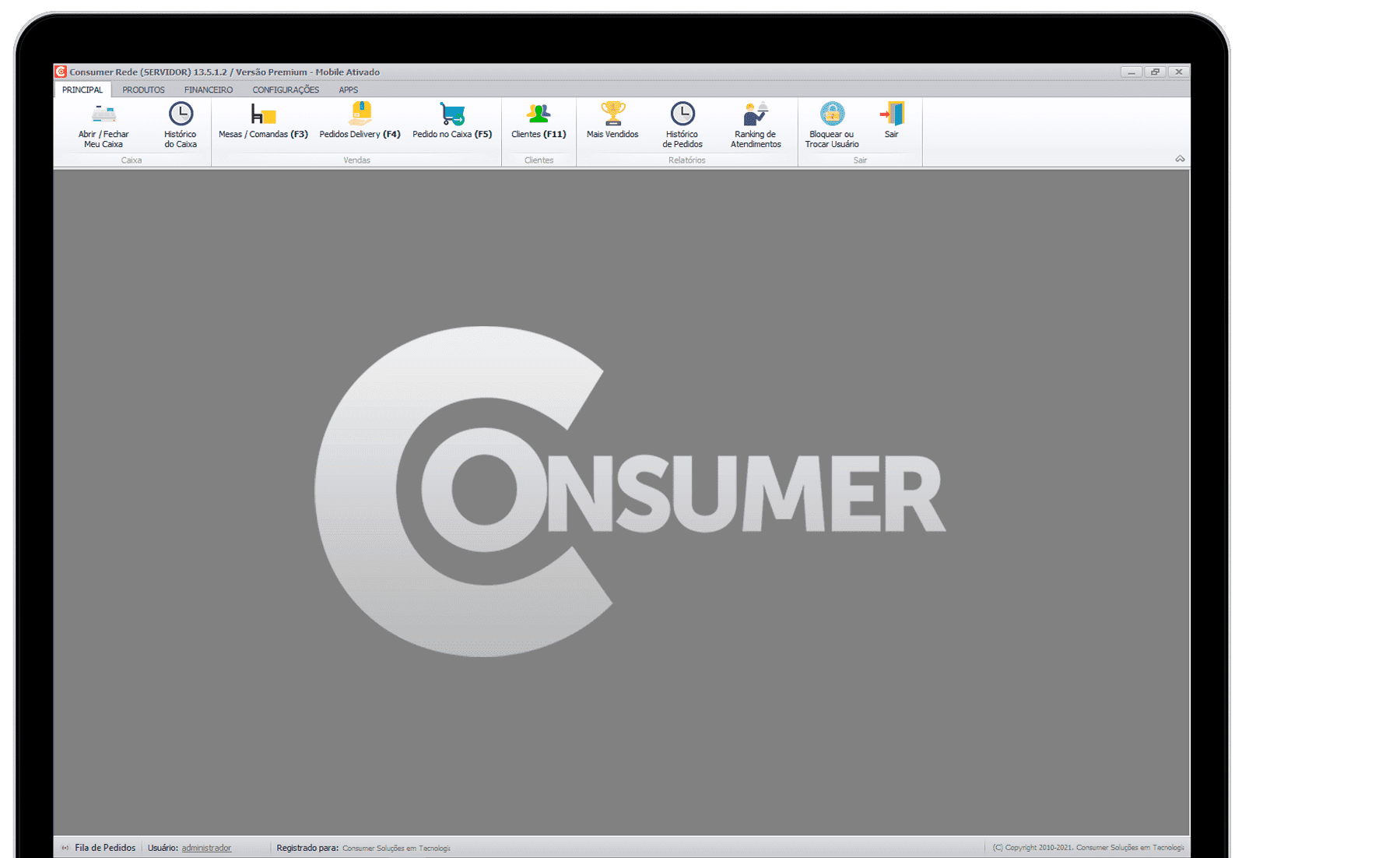The height and width of the screenshot is (858, 1400).
Task: Open Pedido no Caixa (F5) cart
Action: (452, 121)
